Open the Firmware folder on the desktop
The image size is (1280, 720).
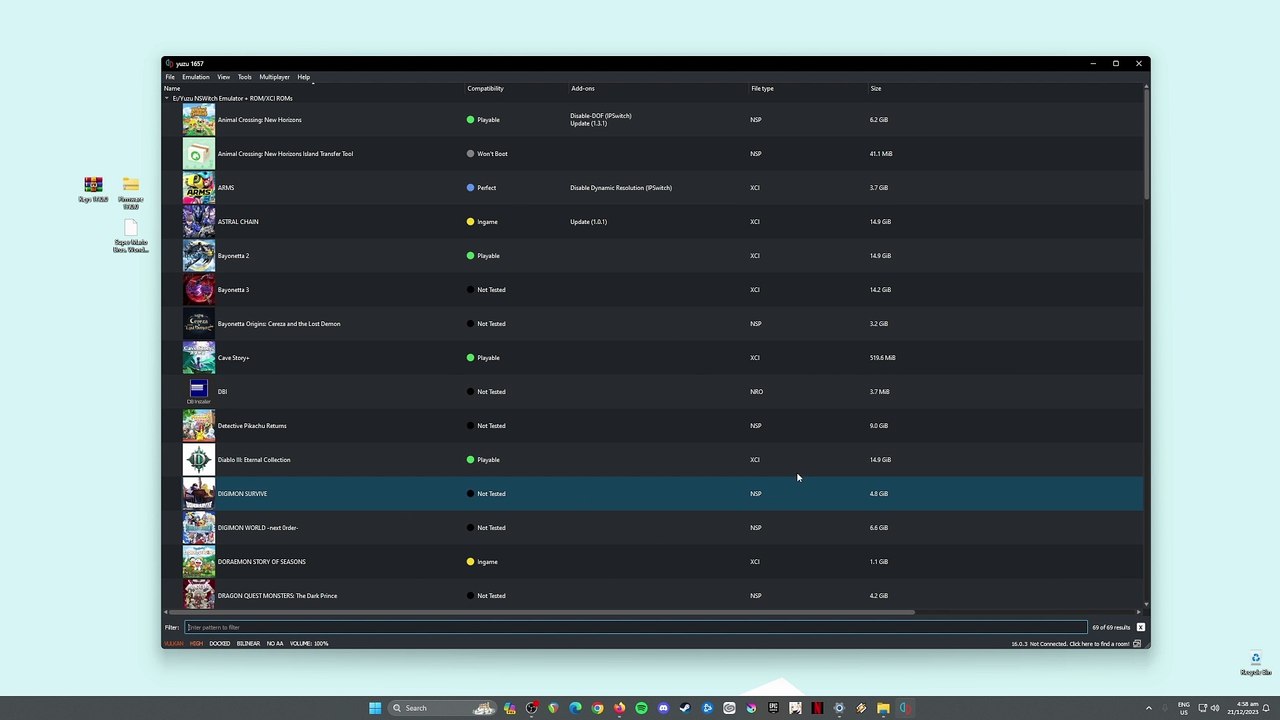[131, 192]
